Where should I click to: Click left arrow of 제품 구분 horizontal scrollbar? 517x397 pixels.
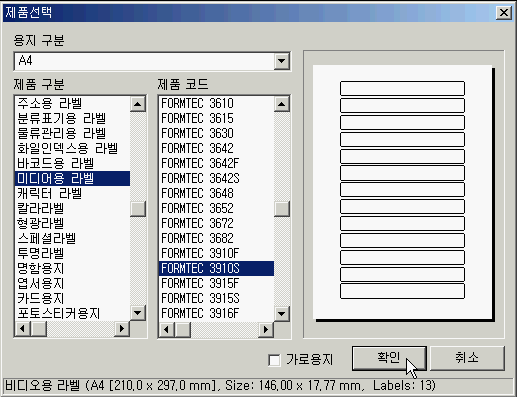click(x=23, y=329)
